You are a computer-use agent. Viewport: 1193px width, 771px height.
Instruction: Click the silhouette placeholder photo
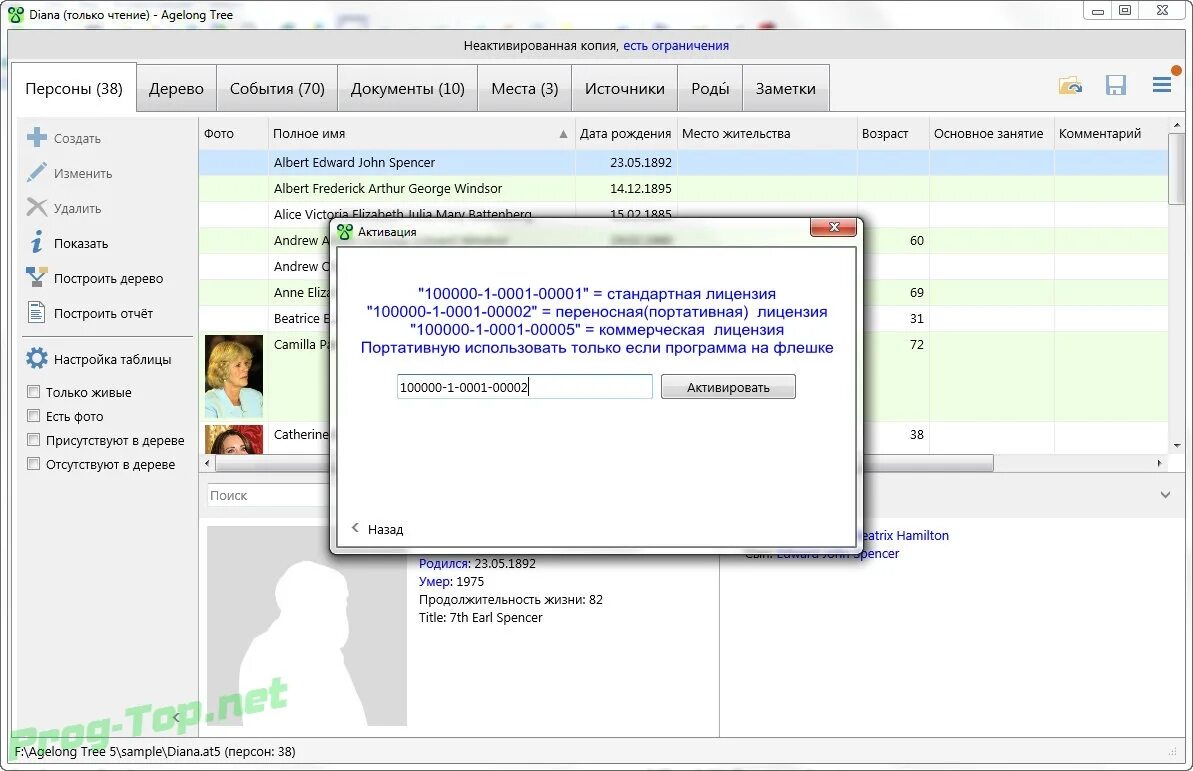tap(307, 626)
